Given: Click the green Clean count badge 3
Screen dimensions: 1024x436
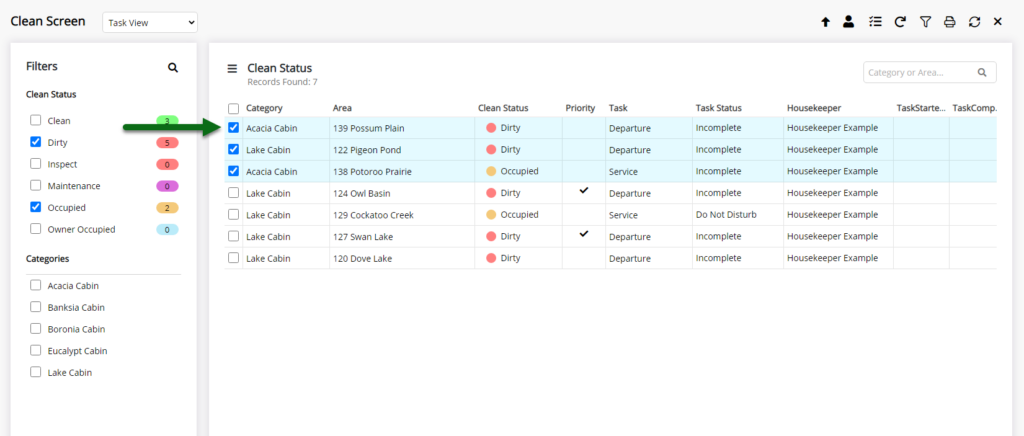Looking at the screenshot, I should click(x=167, y=121).
